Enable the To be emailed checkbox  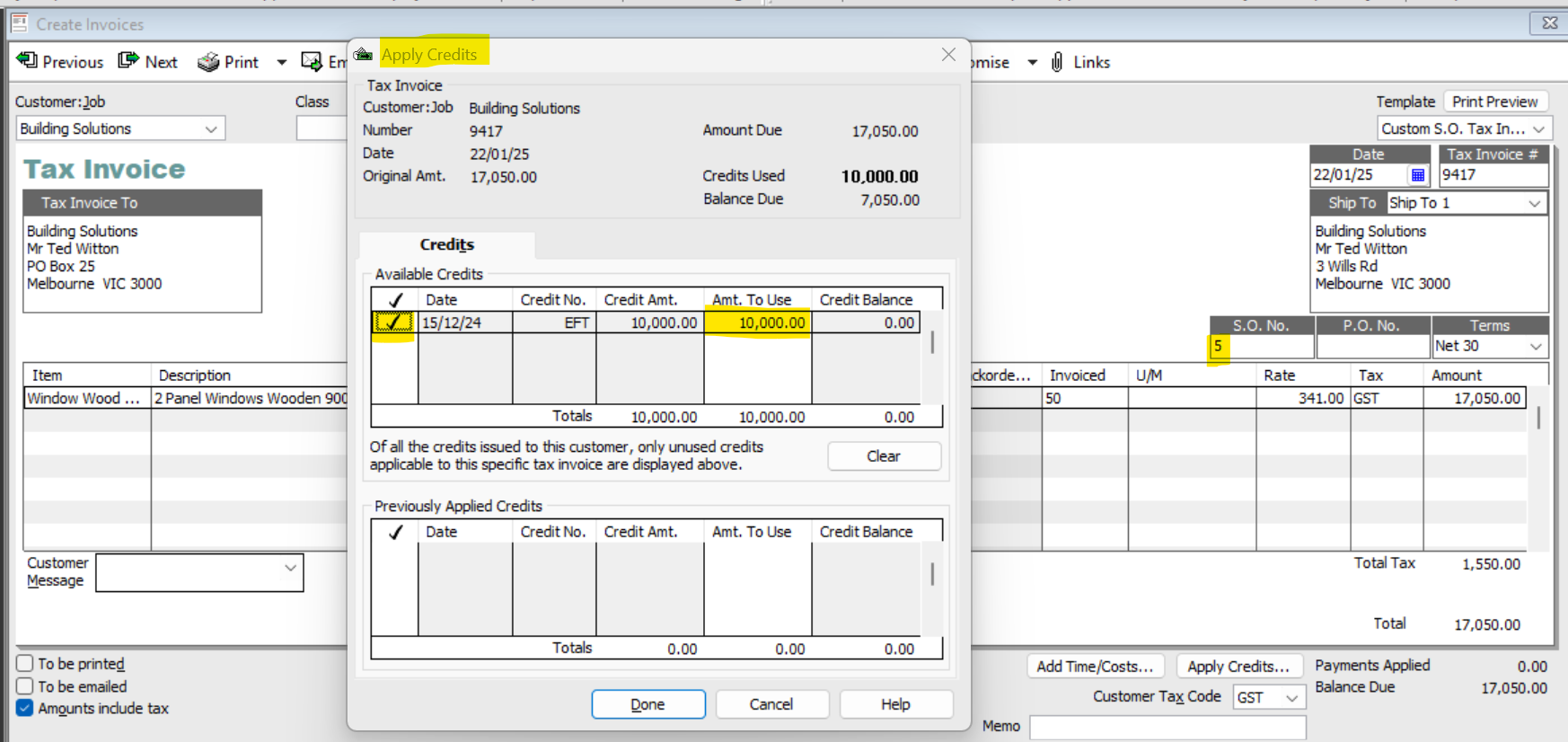[x=25, y=686]
